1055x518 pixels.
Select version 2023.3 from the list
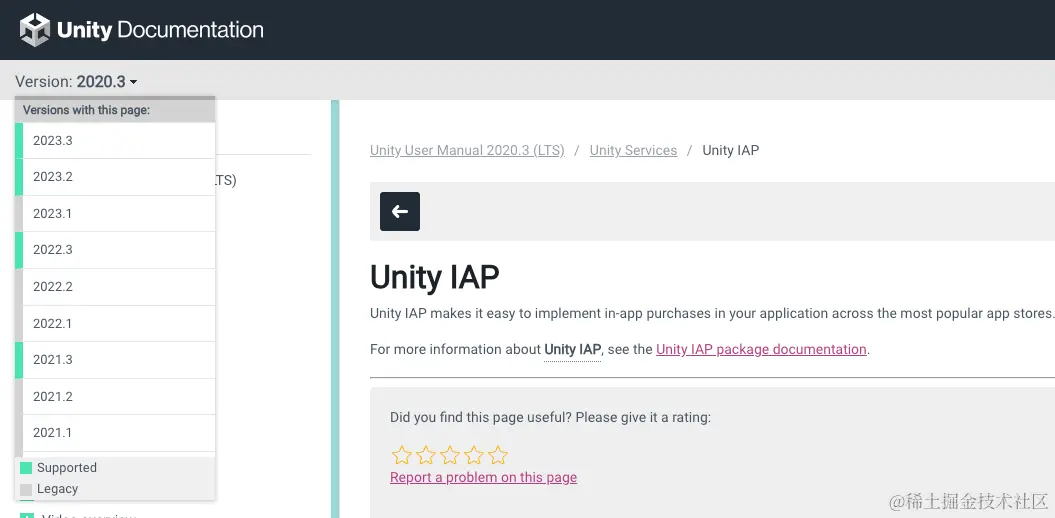[x=115, y=141]
